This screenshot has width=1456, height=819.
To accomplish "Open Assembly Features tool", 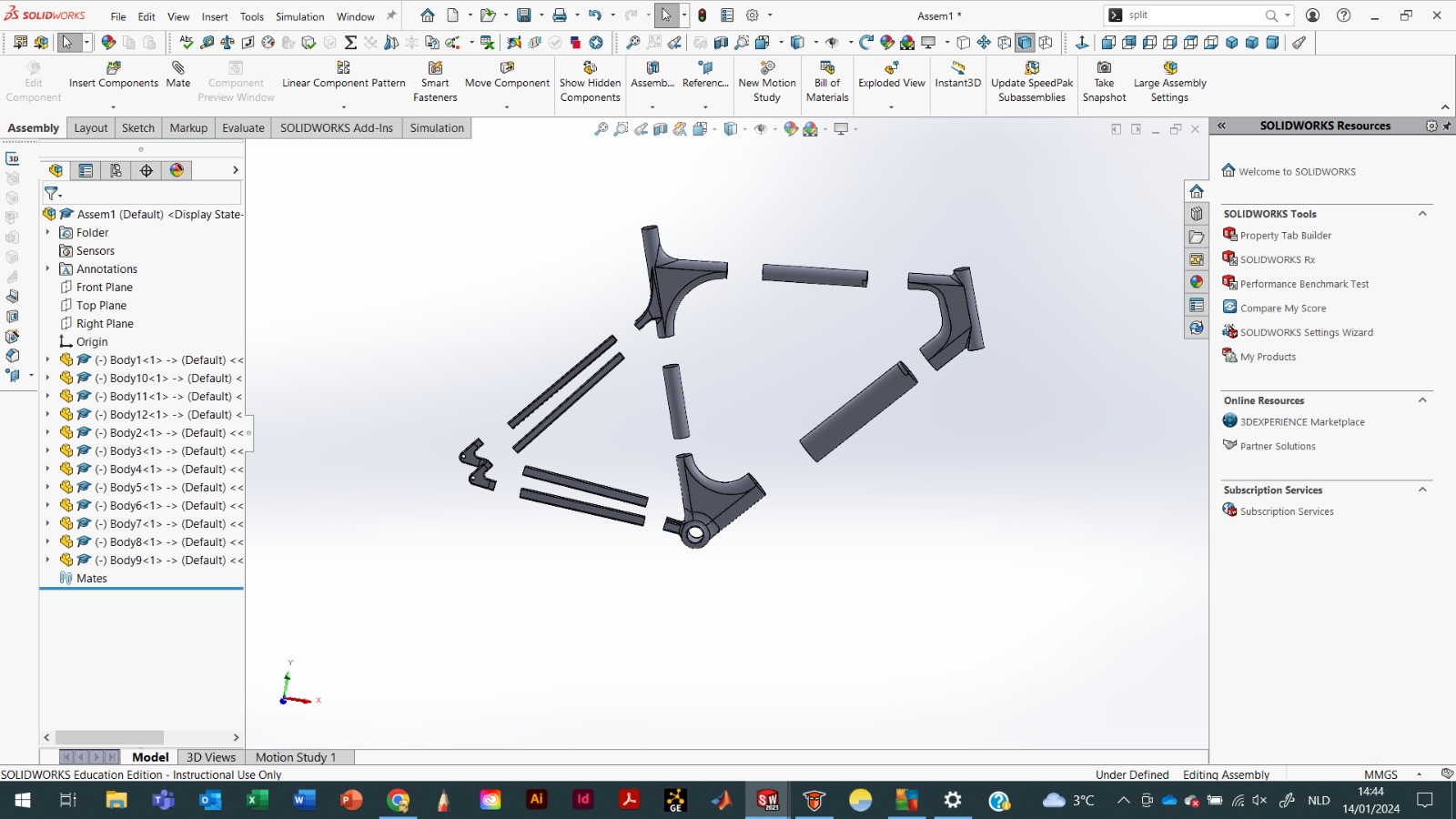I will (652, 76).
